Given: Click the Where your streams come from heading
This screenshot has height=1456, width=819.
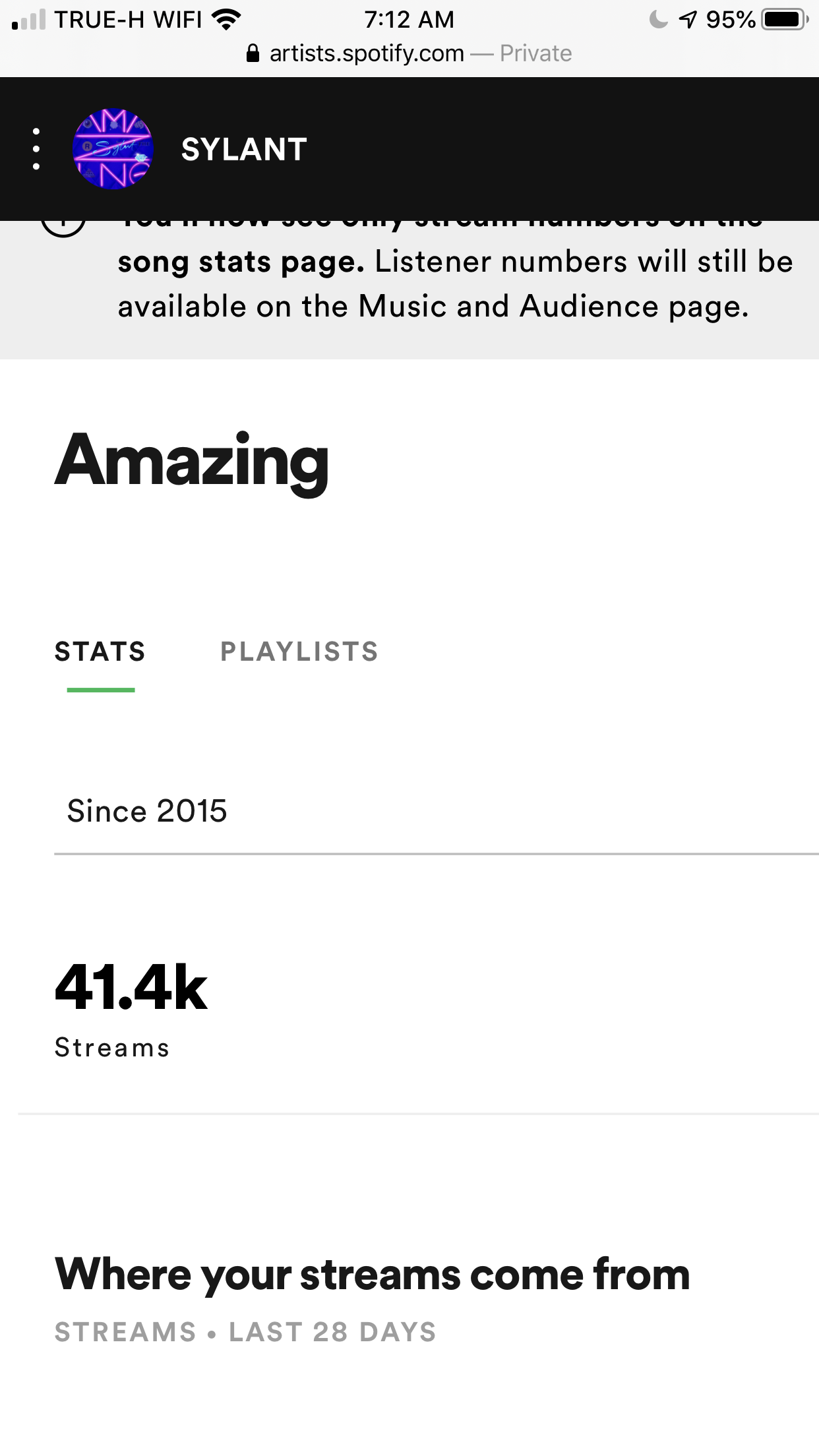Looking at the screenshot, I should tap(373, 1274).
